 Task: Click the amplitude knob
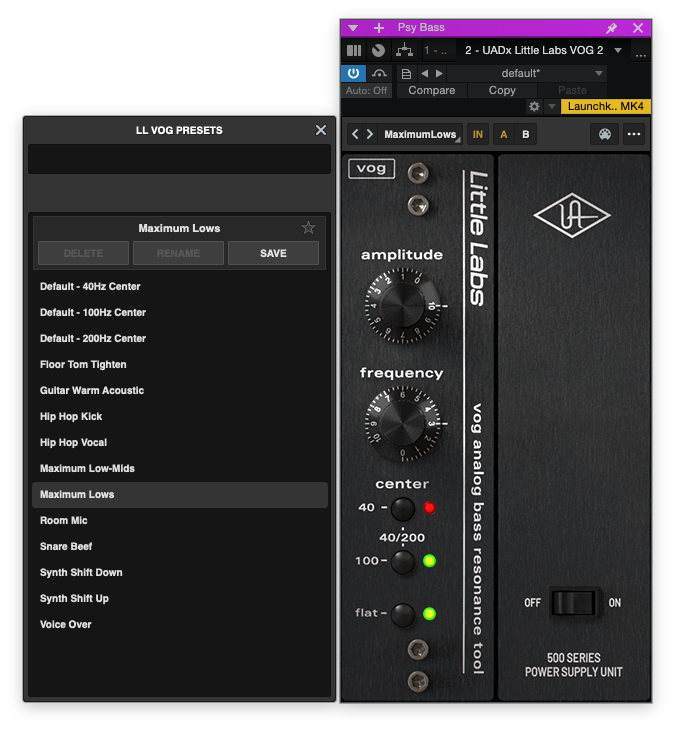[403, 306]
